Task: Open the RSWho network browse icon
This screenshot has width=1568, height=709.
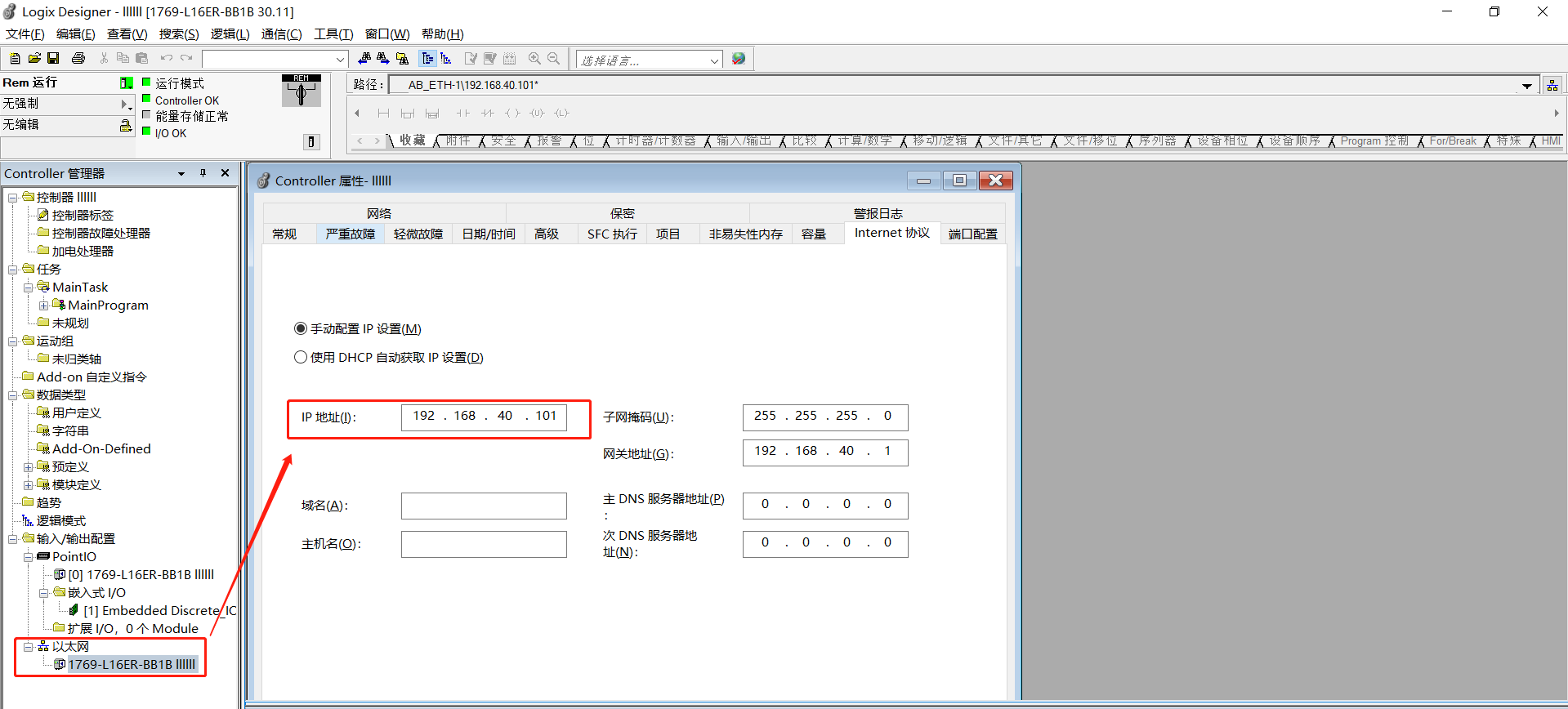Action: (1552, 85)
